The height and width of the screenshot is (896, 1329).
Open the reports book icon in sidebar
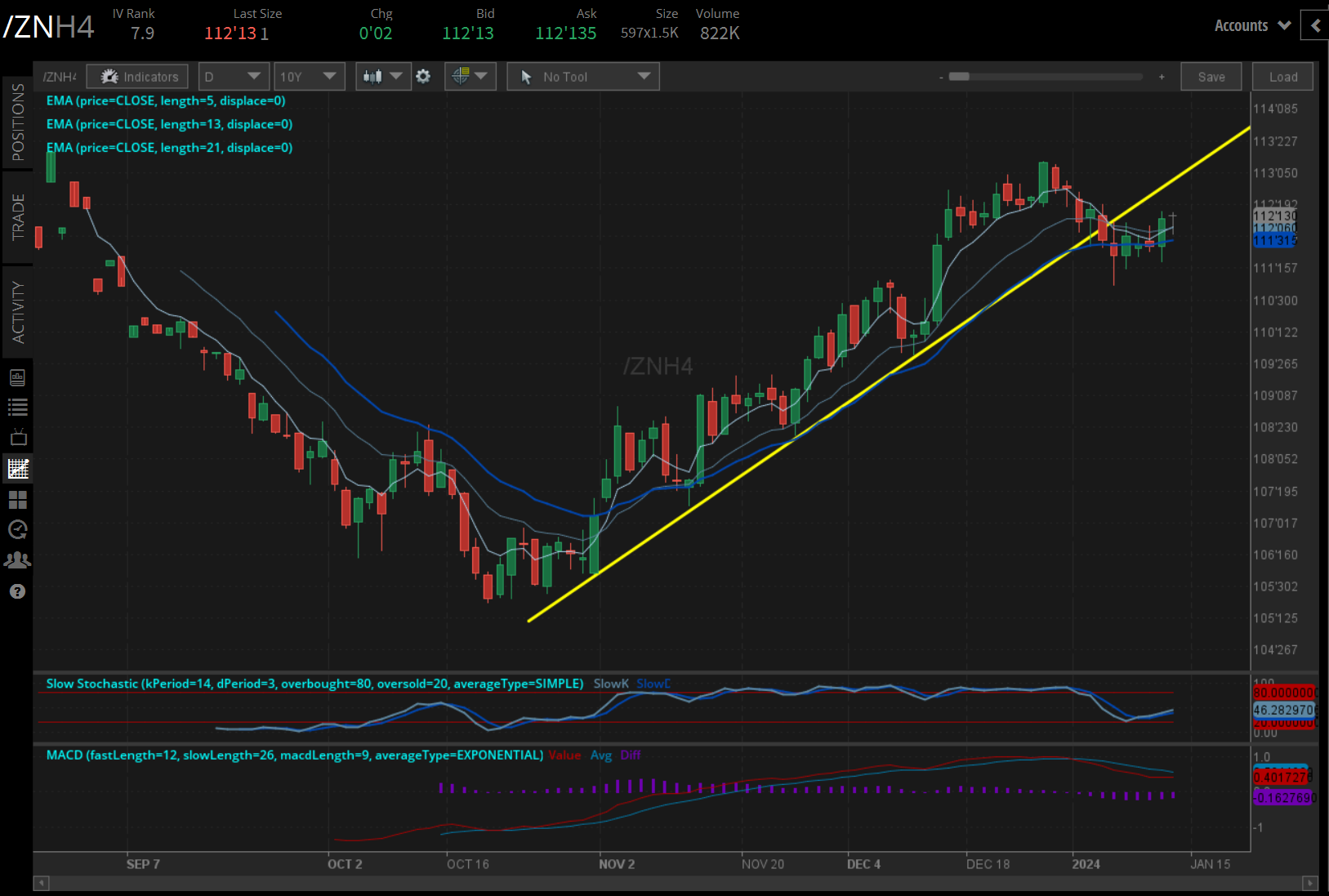pyautogui.click(x=17, y=377)
